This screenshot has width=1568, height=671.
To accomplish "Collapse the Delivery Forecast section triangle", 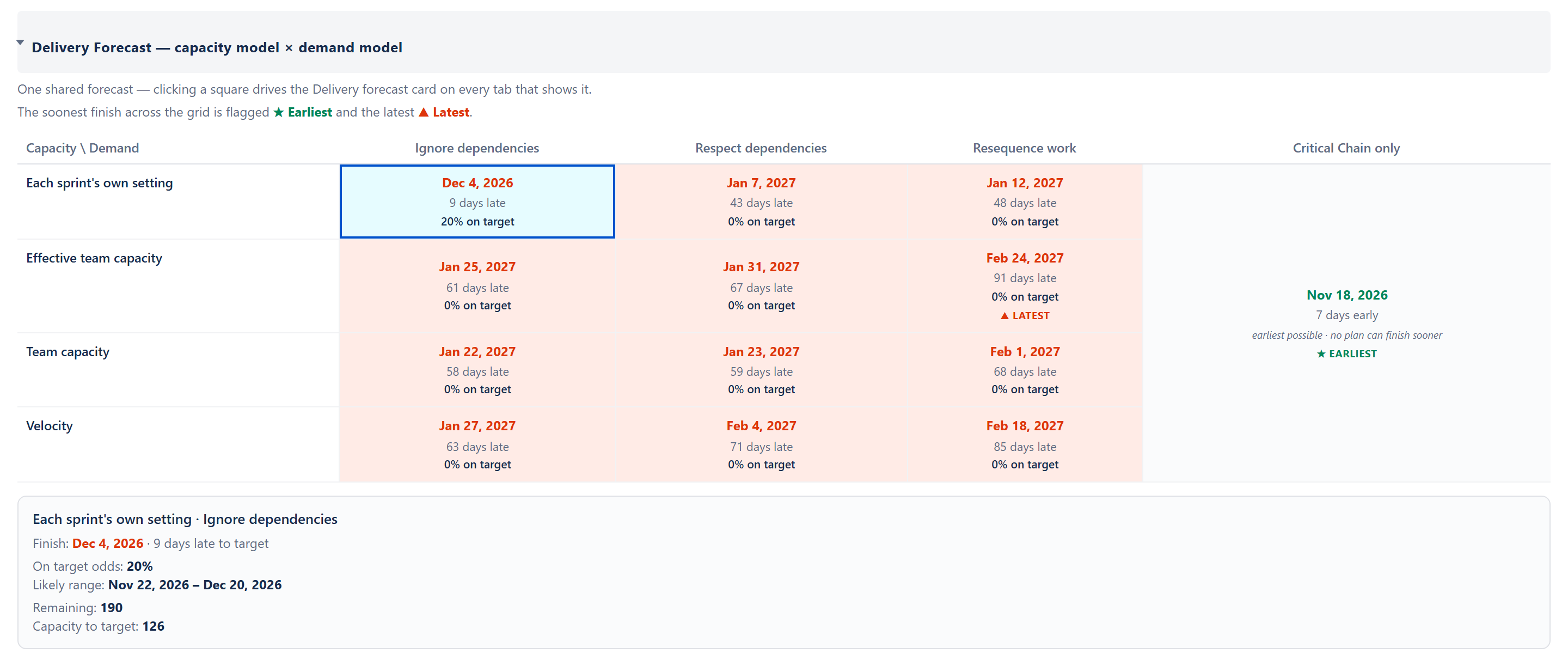I will tap(20, 42).
